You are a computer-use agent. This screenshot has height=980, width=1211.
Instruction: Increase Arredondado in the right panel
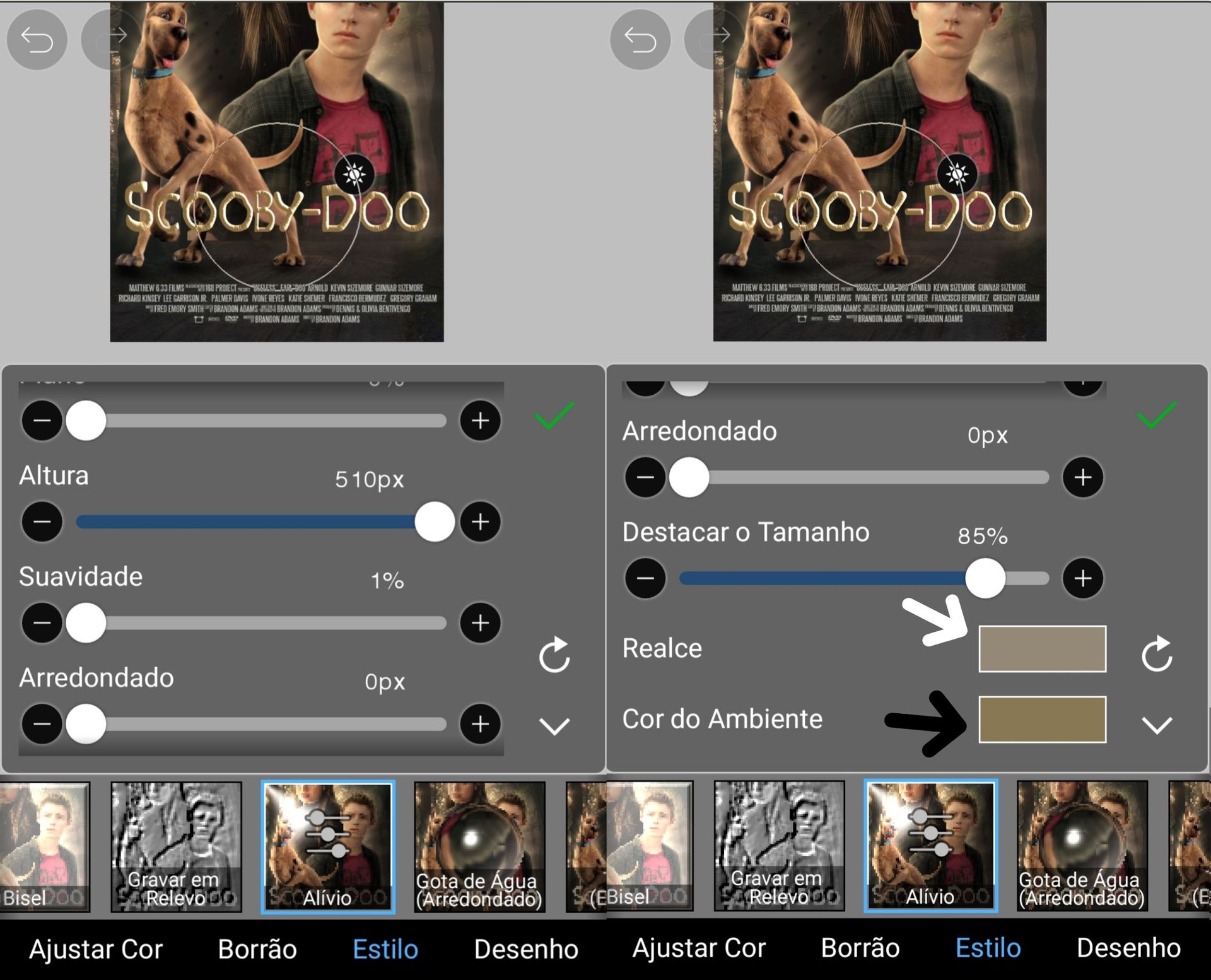point(1083,477)
